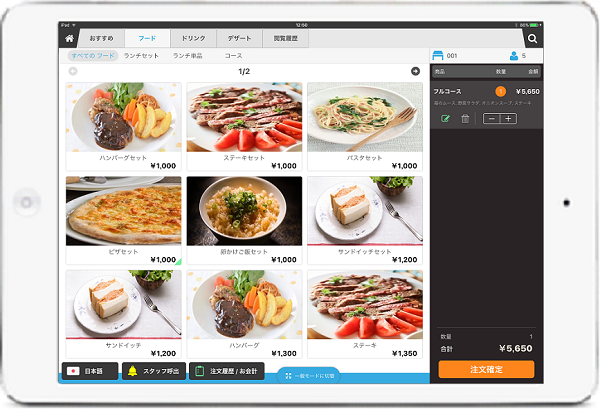Choose the ステーキセット item
The width and height of the screenshot is (600, 409).
[x=244, y=126]
